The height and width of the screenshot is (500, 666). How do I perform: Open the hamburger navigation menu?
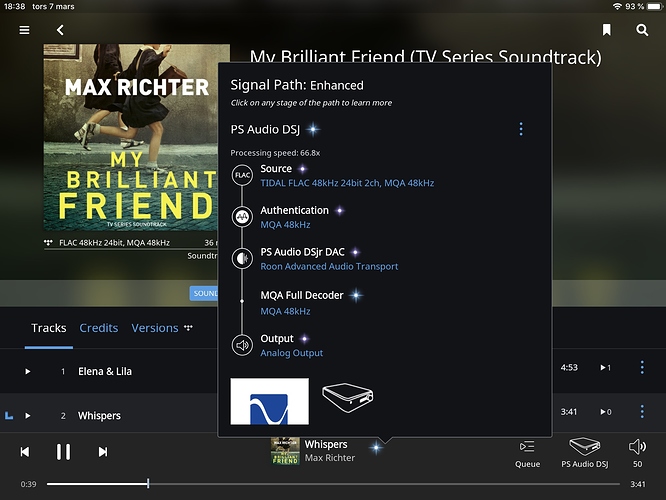point(25,30)
